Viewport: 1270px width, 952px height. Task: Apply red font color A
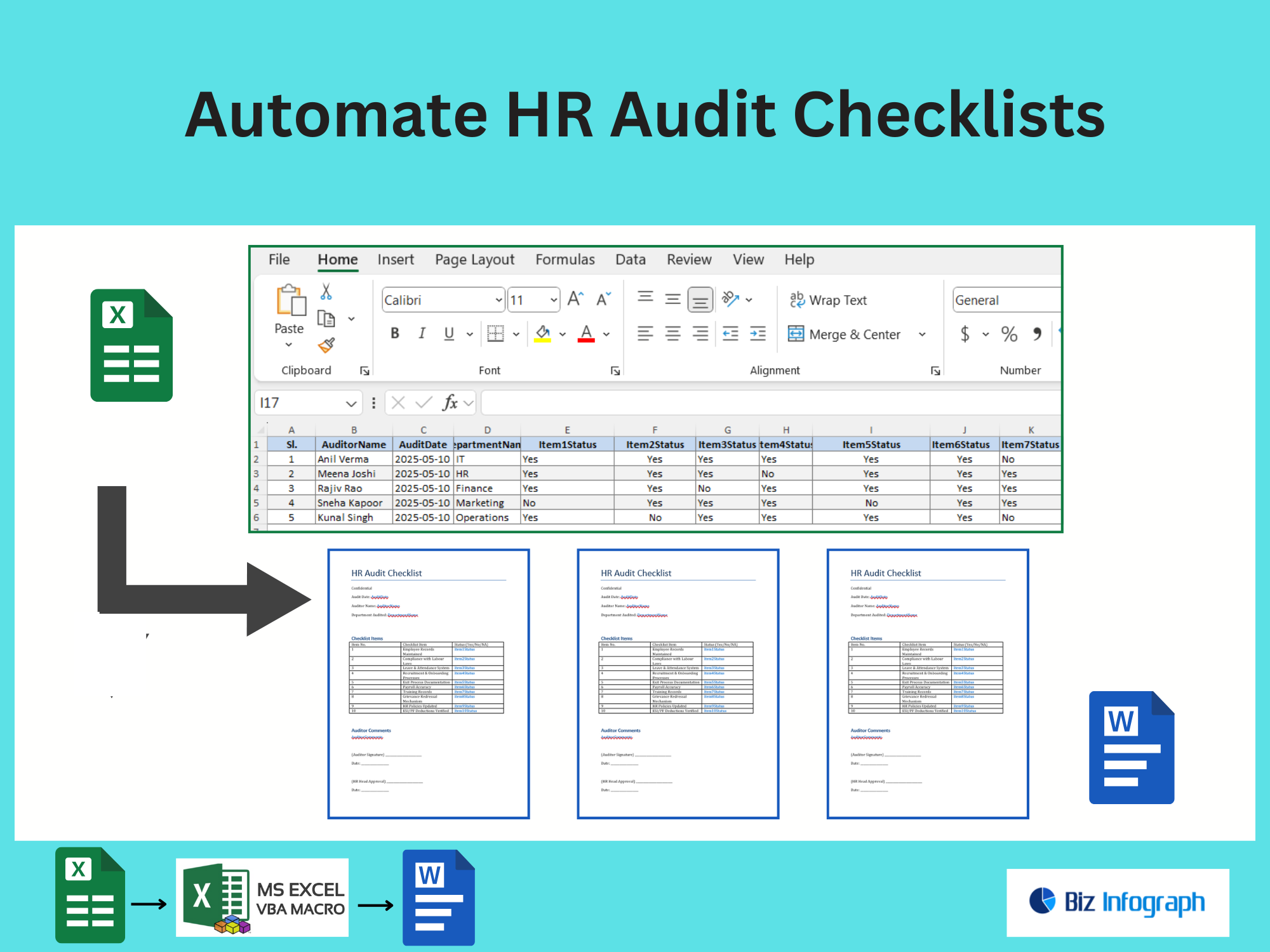coord(586,333)
